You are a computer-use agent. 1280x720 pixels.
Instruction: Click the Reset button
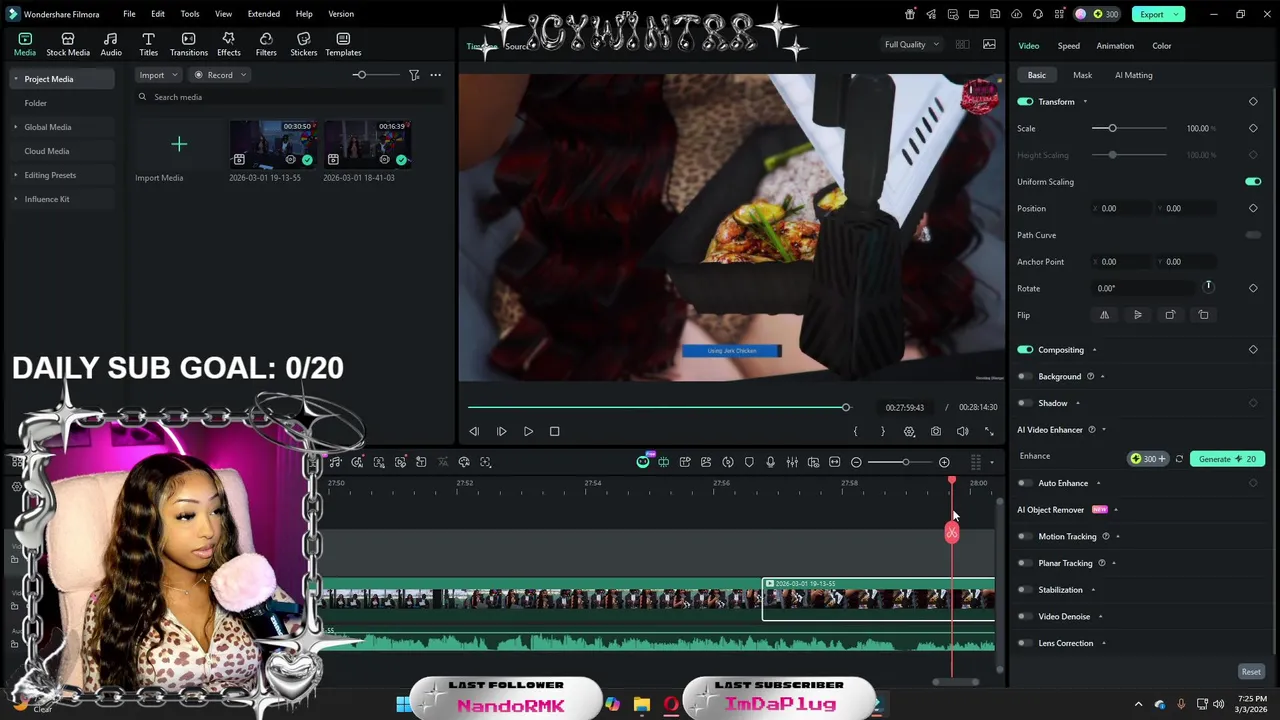pos(1251,672)
